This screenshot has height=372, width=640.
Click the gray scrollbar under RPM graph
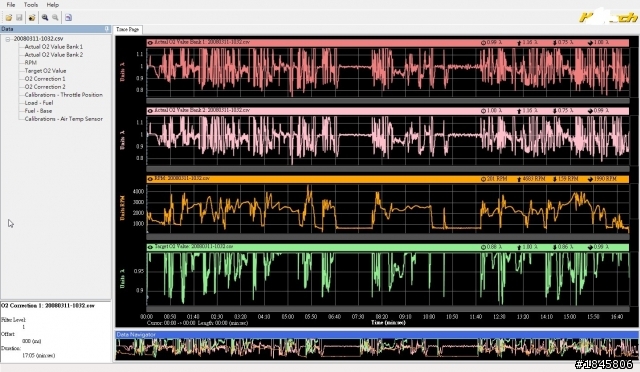(387, 237)
